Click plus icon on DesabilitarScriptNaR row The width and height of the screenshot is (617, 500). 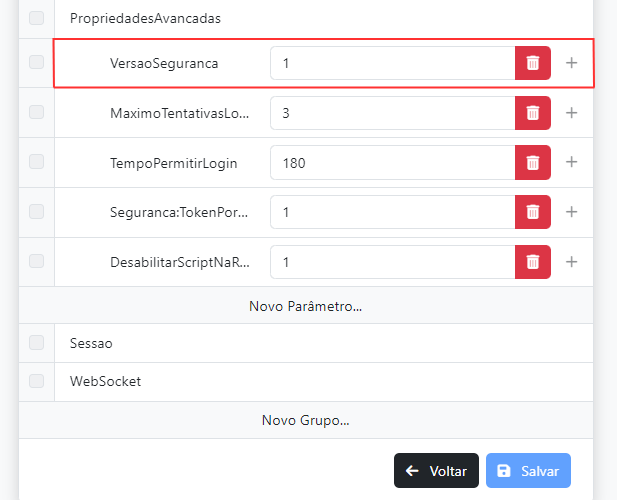click(x=572, y=262)
